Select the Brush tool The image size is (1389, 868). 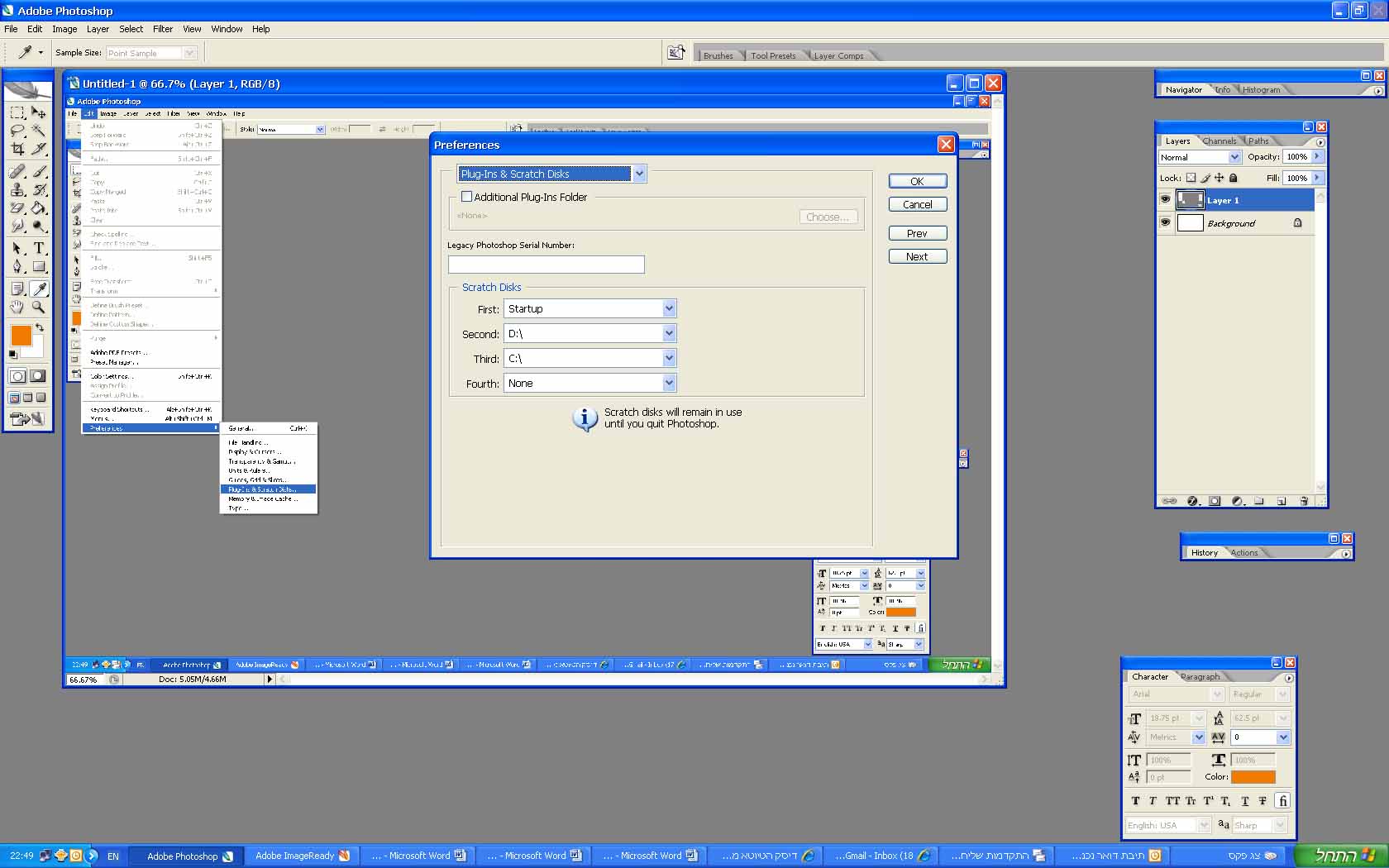(x=39, y=171)
